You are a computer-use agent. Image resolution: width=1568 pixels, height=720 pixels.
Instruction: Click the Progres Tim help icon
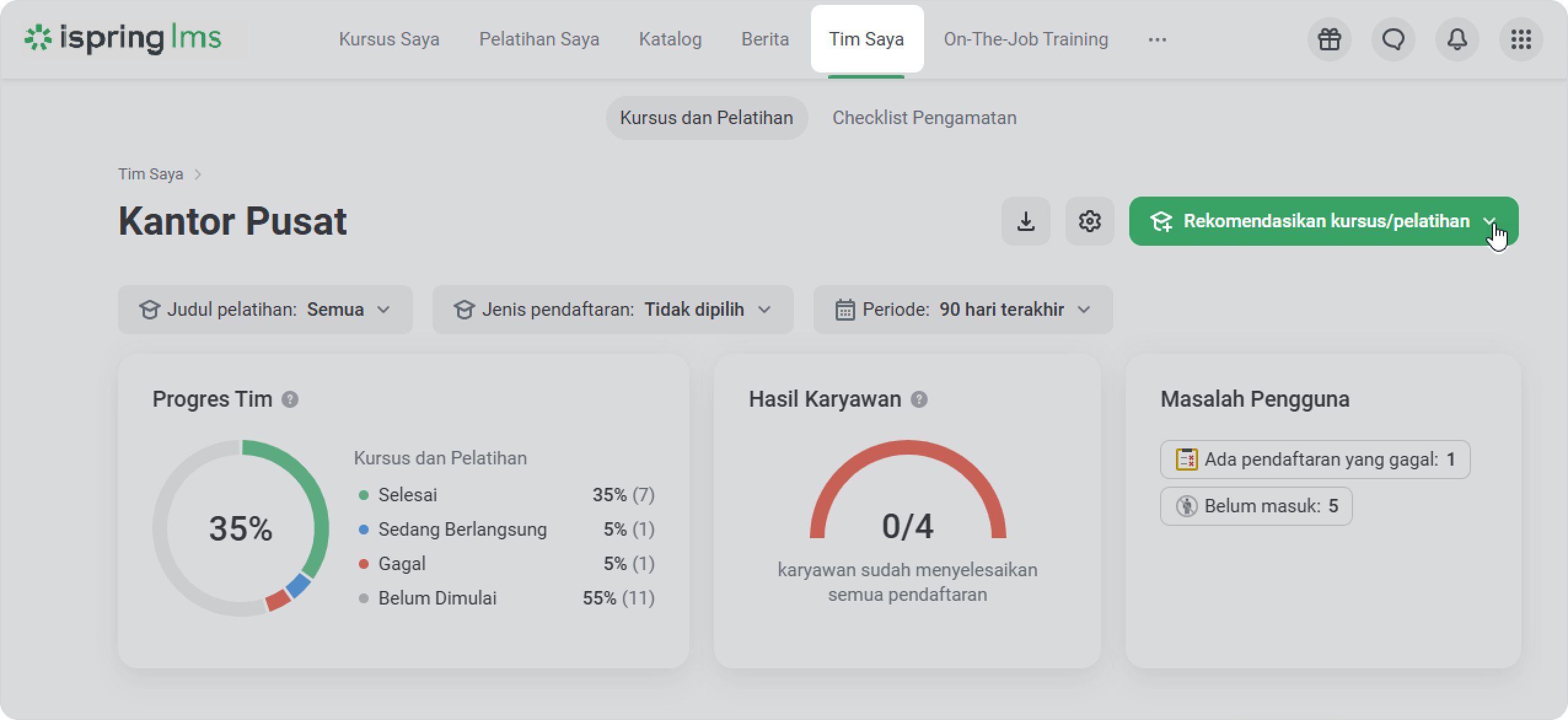click(290, 399)
